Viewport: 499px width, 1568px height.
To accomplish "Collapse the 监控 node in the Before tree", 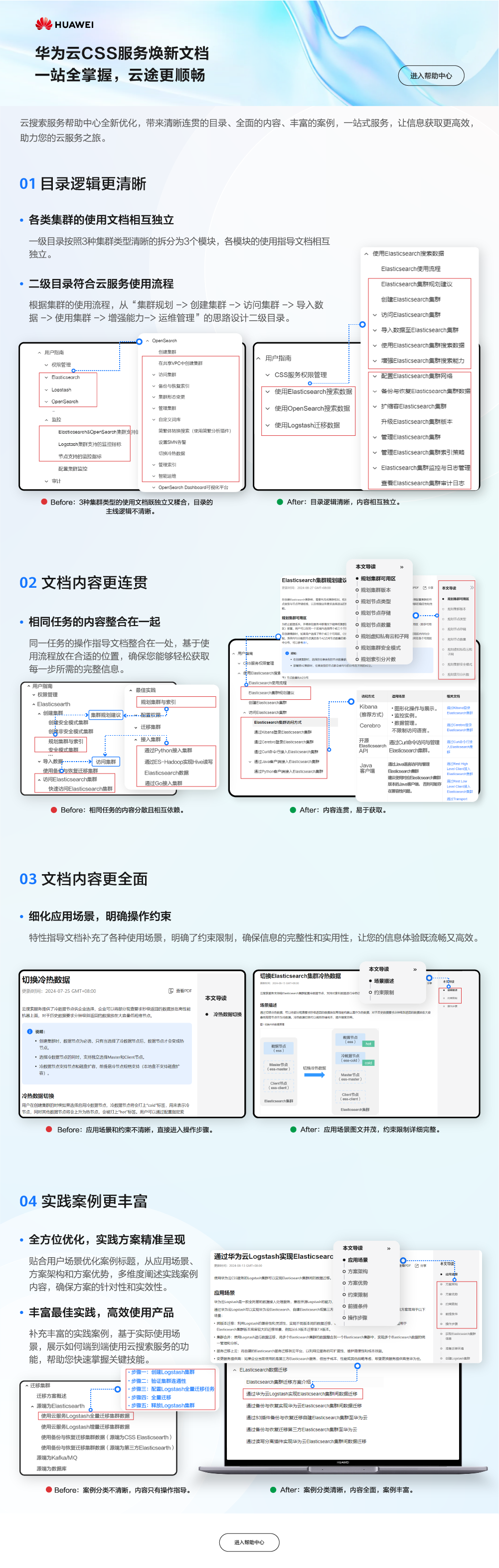I will [46, 419].
